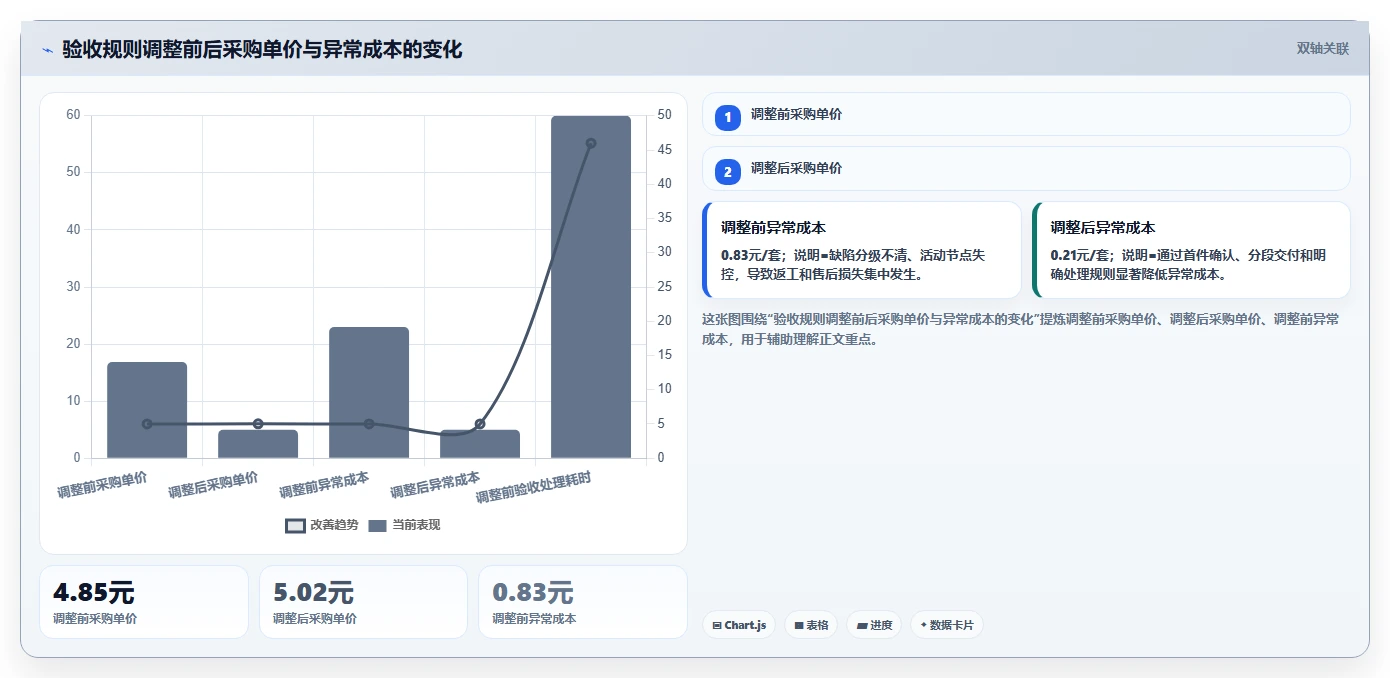Click the bar for 调整后采购单价
Screen dimensions: 1390x678
(258, 444)
